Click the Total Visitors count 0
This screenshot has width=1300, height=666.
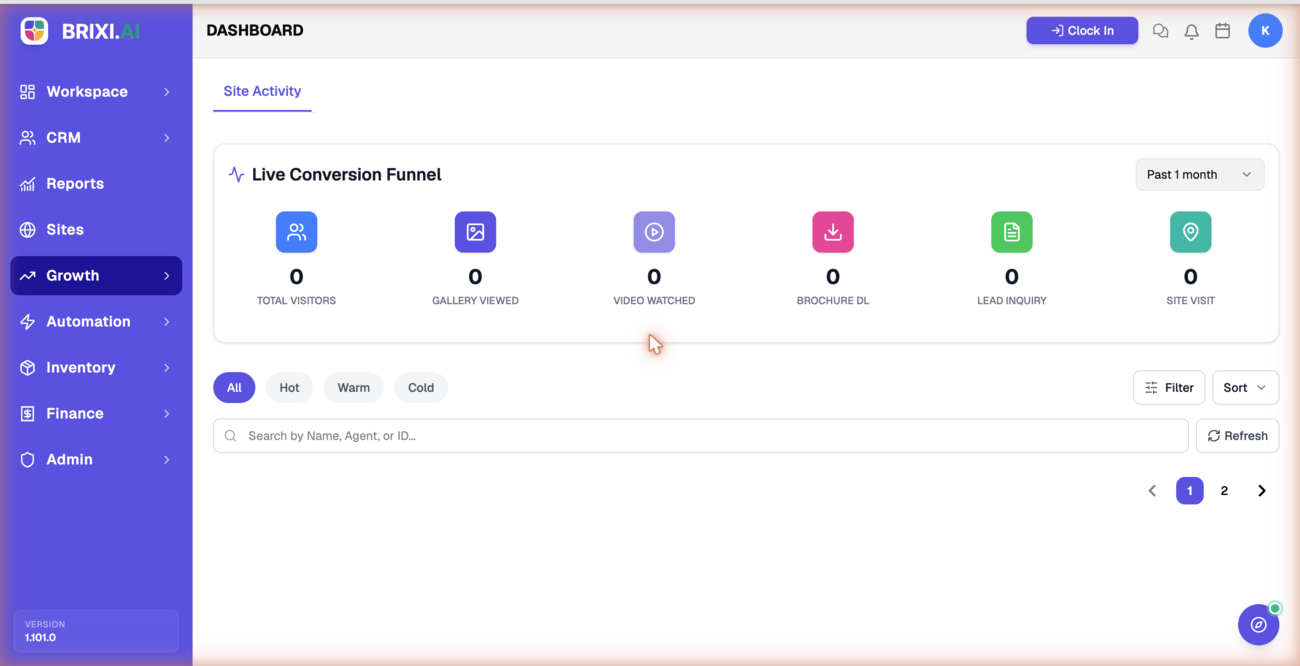click(x=296, y=277)
